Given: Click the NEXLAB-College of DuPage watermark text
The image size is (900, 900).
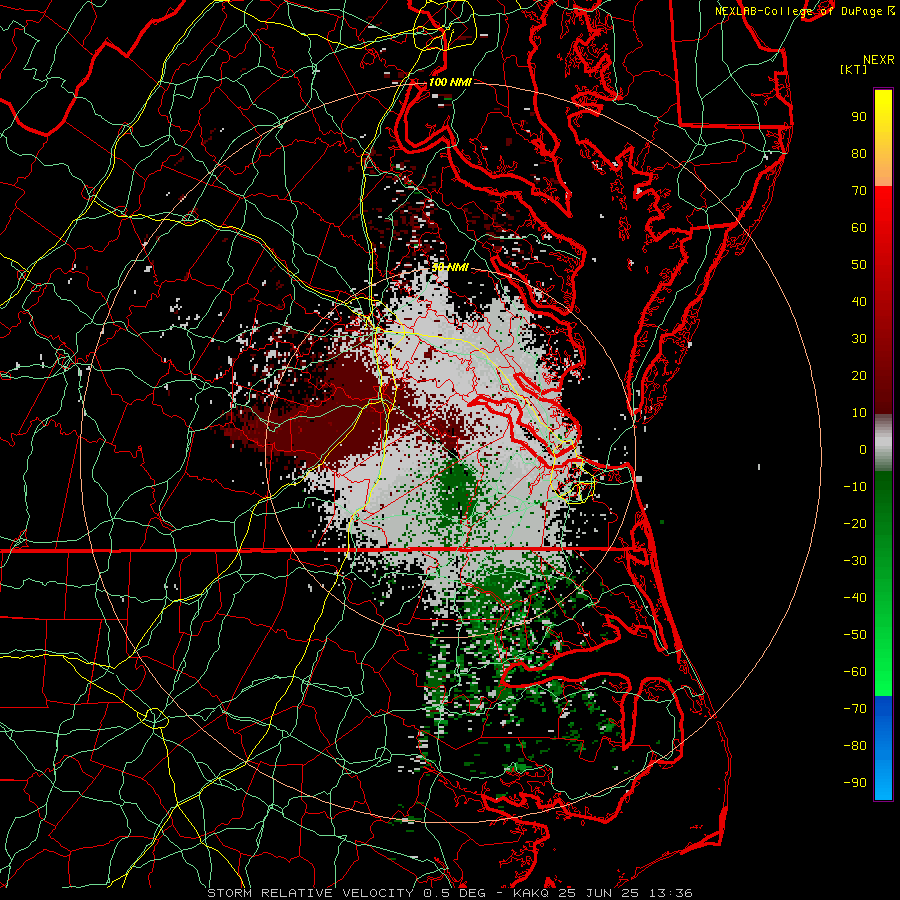Looking at the screenshot, I should [x=800, y=11].
